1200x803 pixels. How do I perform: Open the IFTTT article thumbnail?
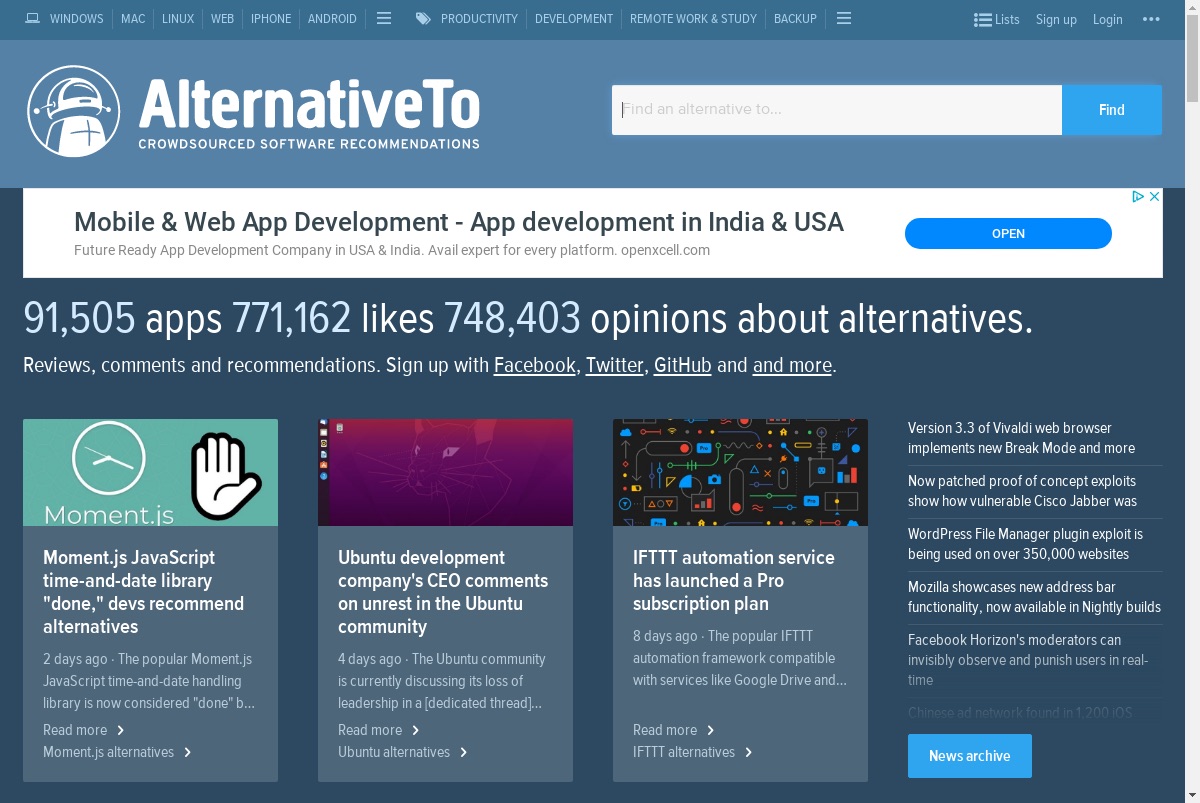point(740,472)
